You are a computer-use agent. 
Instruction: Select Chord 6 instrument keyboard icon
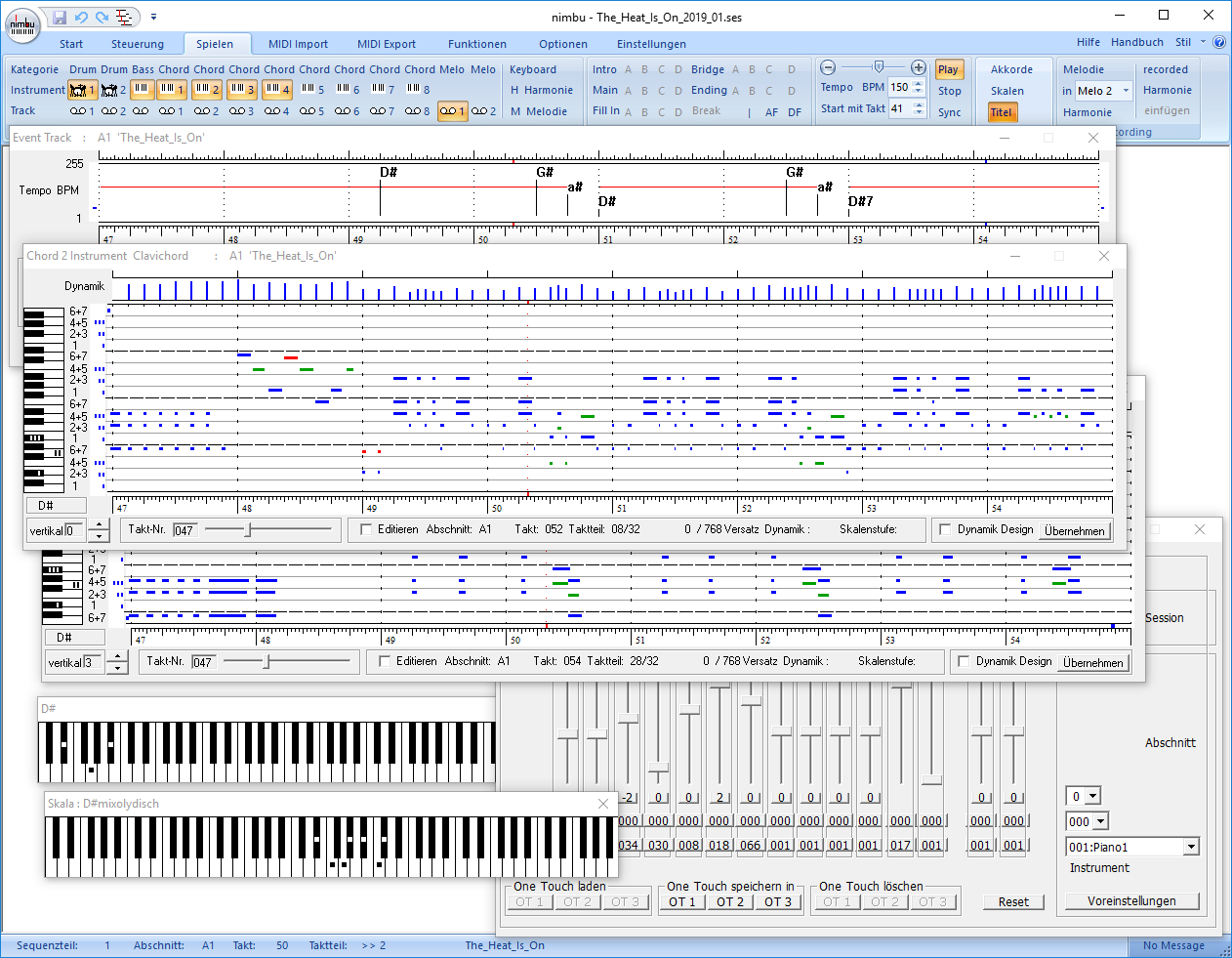click(x=348, y=90)
